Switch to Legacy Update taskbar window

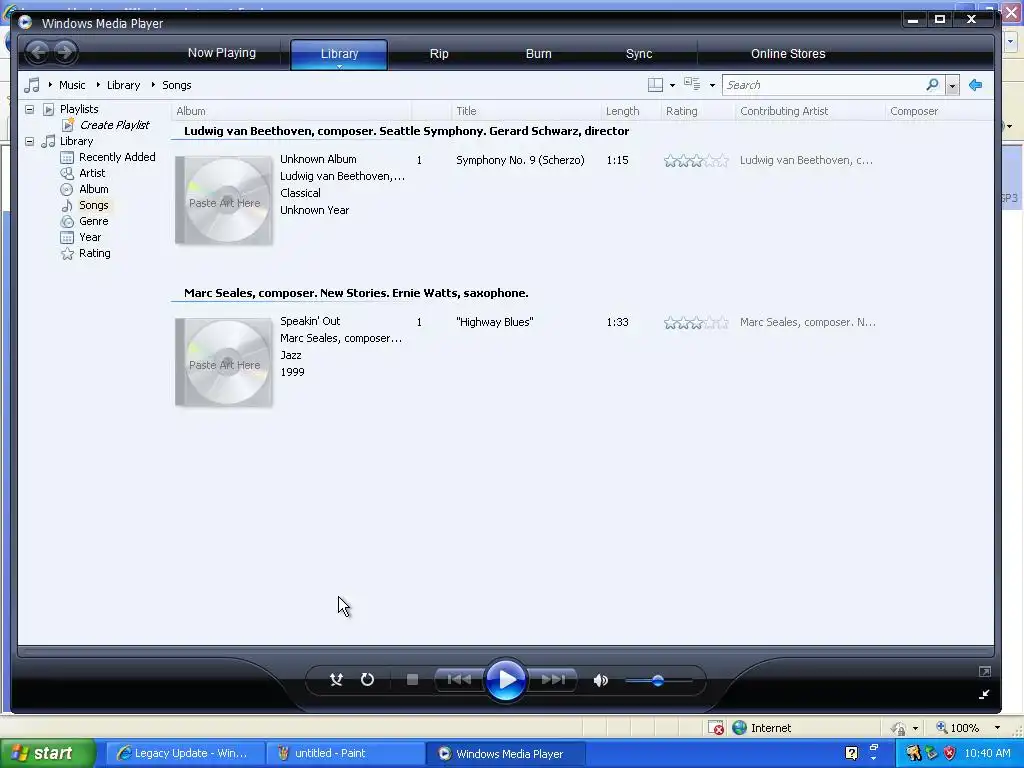[184, 753]
